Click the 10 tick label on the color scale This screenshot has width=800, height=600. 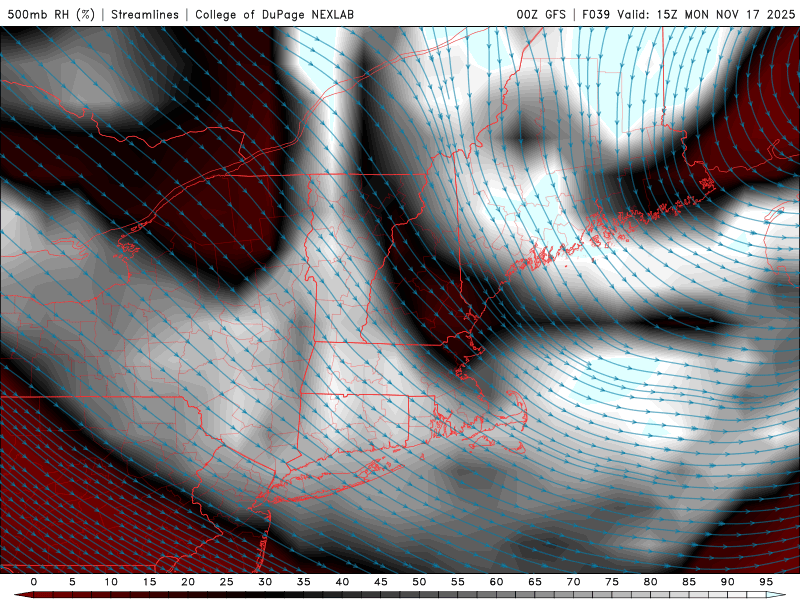coord(111,582)
